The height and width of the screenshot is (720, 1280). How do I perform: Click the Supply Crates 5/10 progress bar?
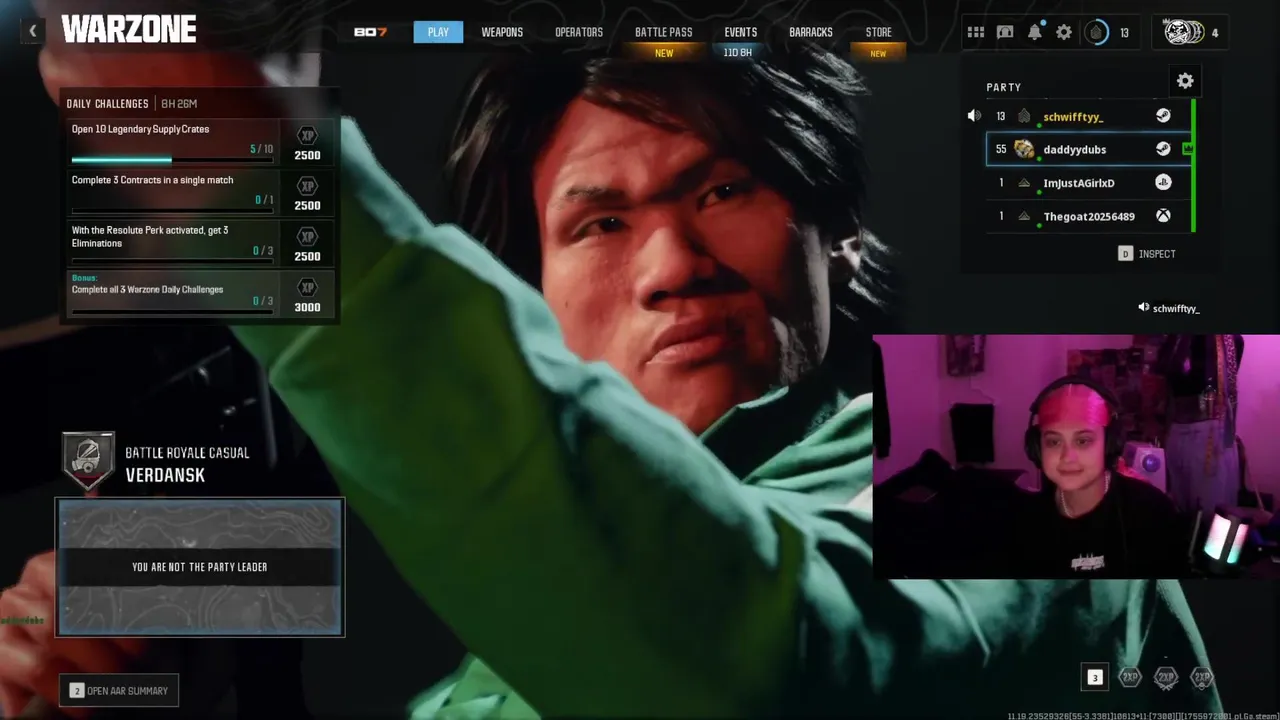pyautogui.click(x=172, y=160)
